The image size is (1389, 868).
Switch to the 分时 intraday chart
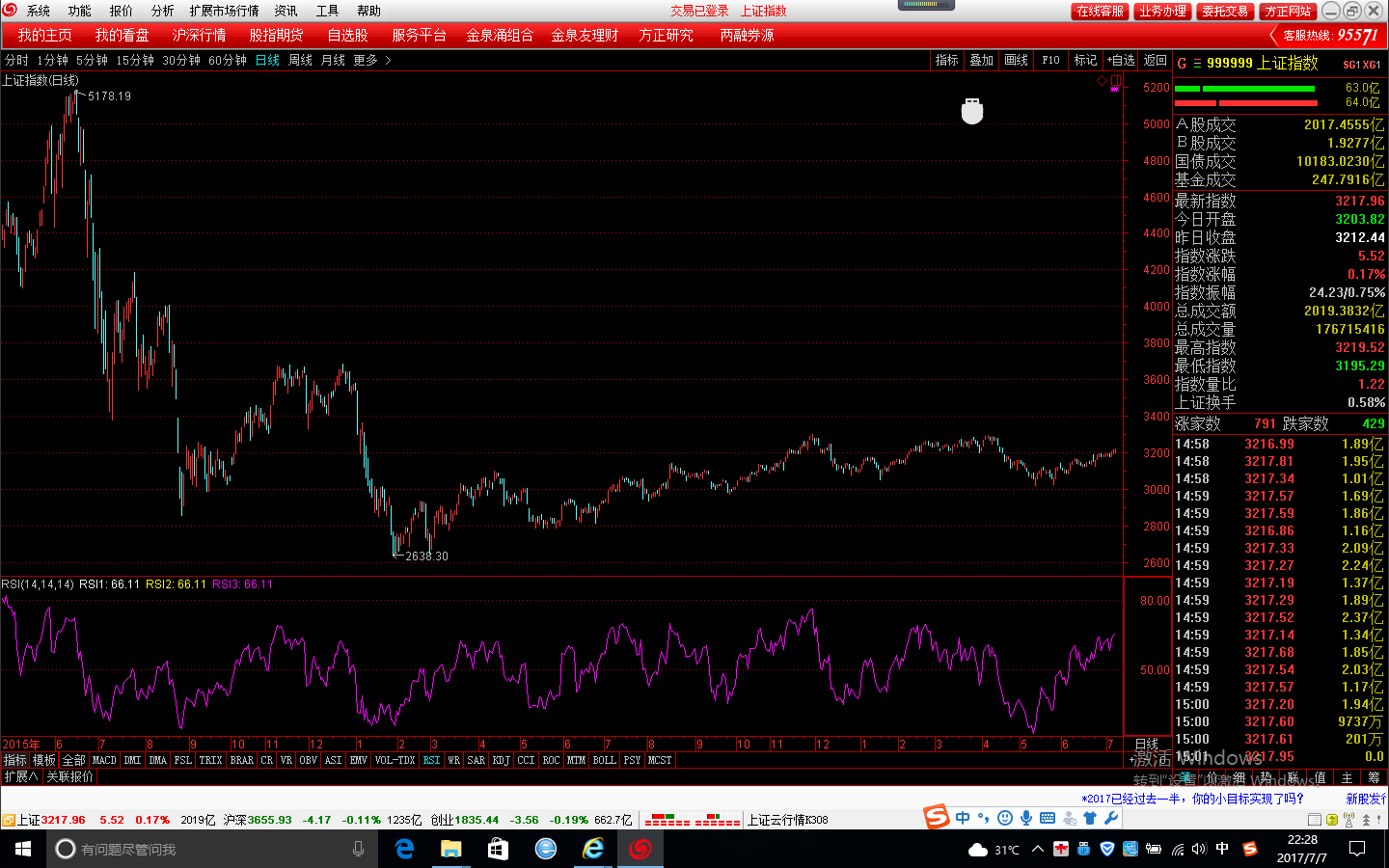[x=16, y=60]
